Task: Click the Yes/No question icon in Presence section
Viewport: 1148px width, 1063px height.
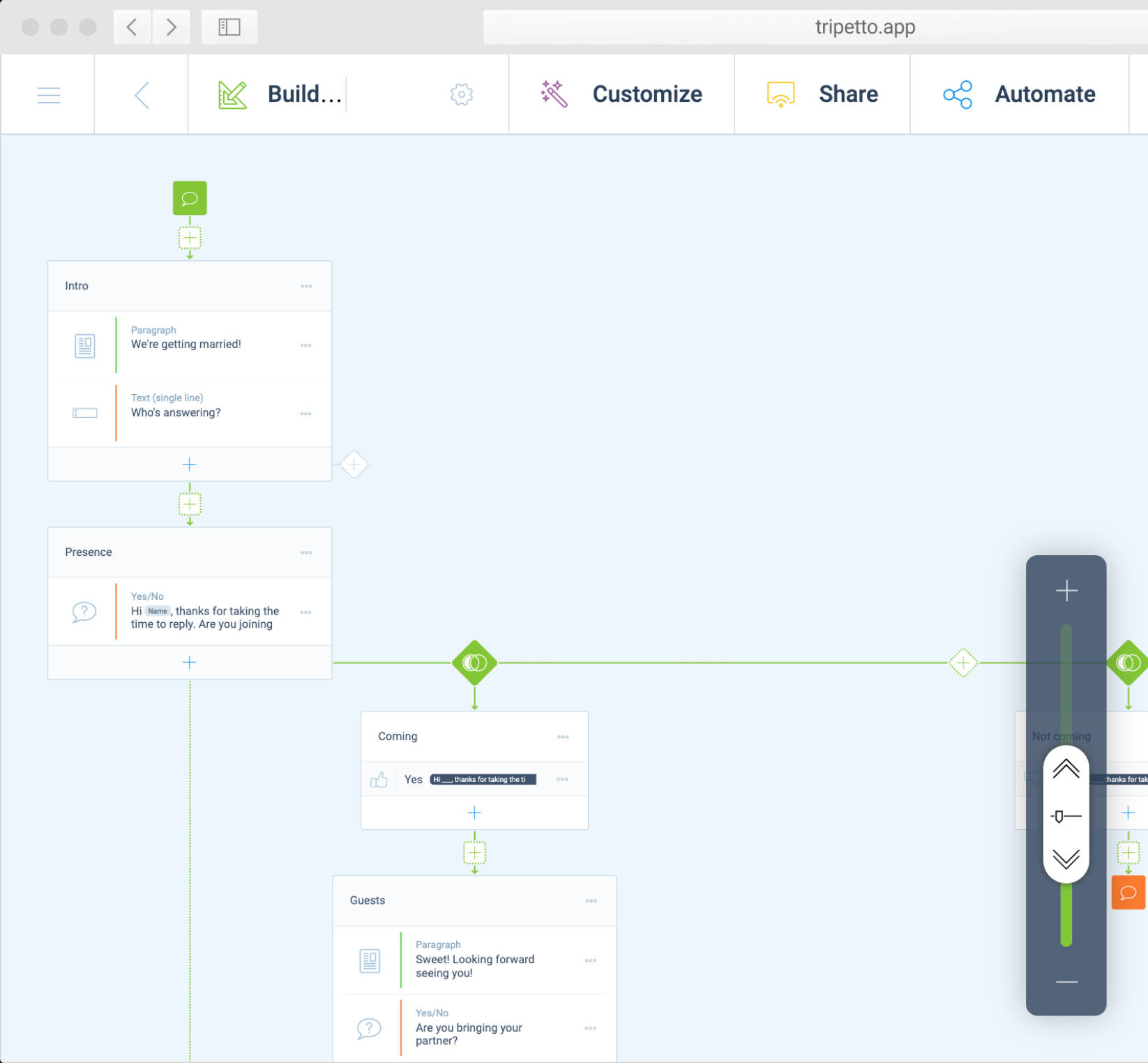Action: click(84, 612)
